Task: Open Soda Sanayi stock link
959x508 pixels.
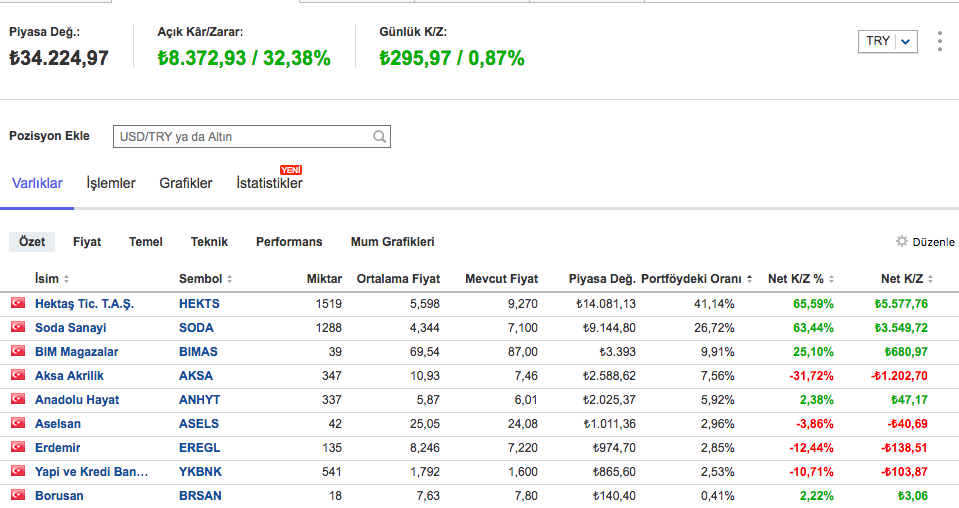Action: (70, 328)
